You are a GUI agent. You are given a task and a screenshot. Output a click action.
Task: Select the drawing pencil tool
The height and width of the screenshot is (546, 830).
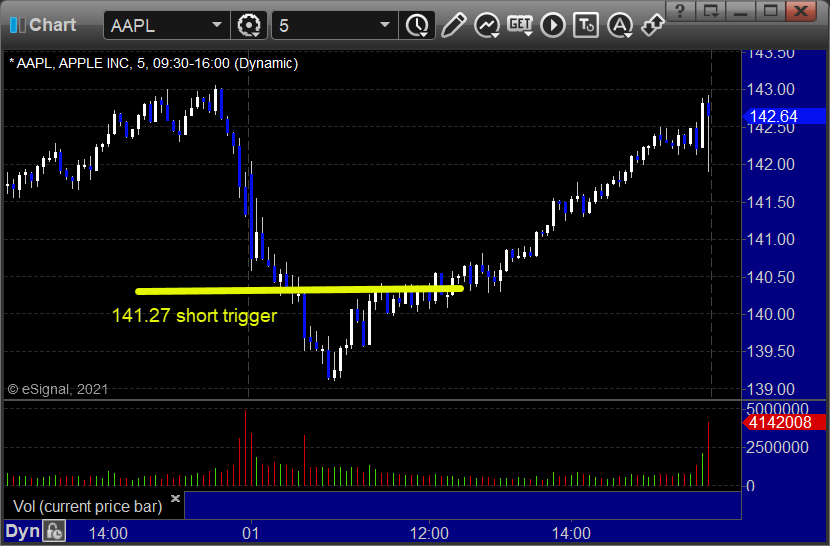tap(453, 25)
